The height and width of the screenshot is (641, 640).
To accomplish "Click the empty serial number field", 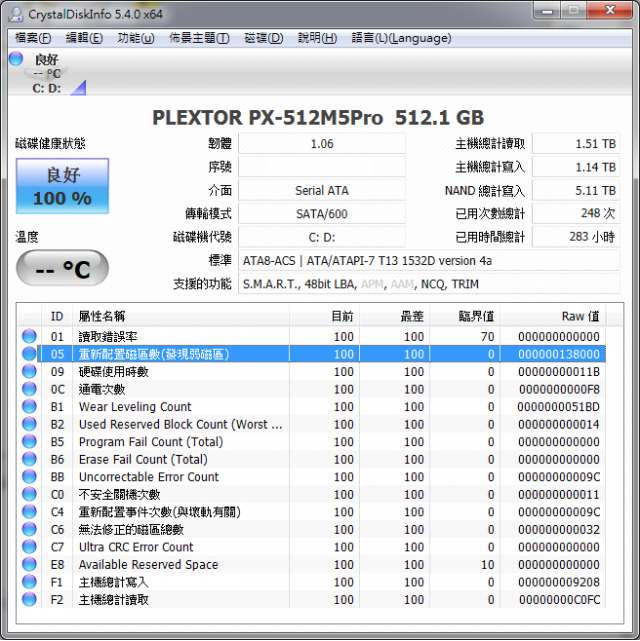I will [322, 167].
